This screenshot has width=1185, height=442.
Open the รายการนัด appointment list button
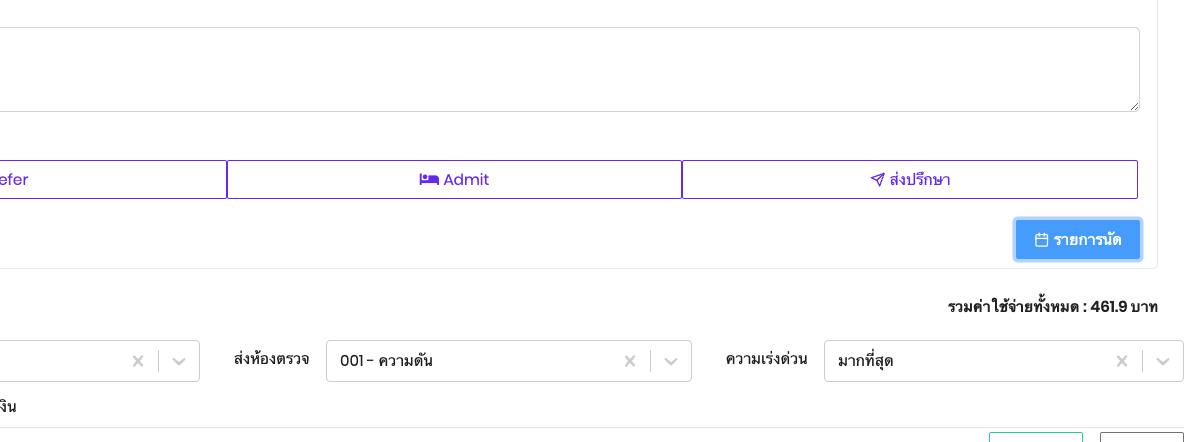tap(1078, 240)
